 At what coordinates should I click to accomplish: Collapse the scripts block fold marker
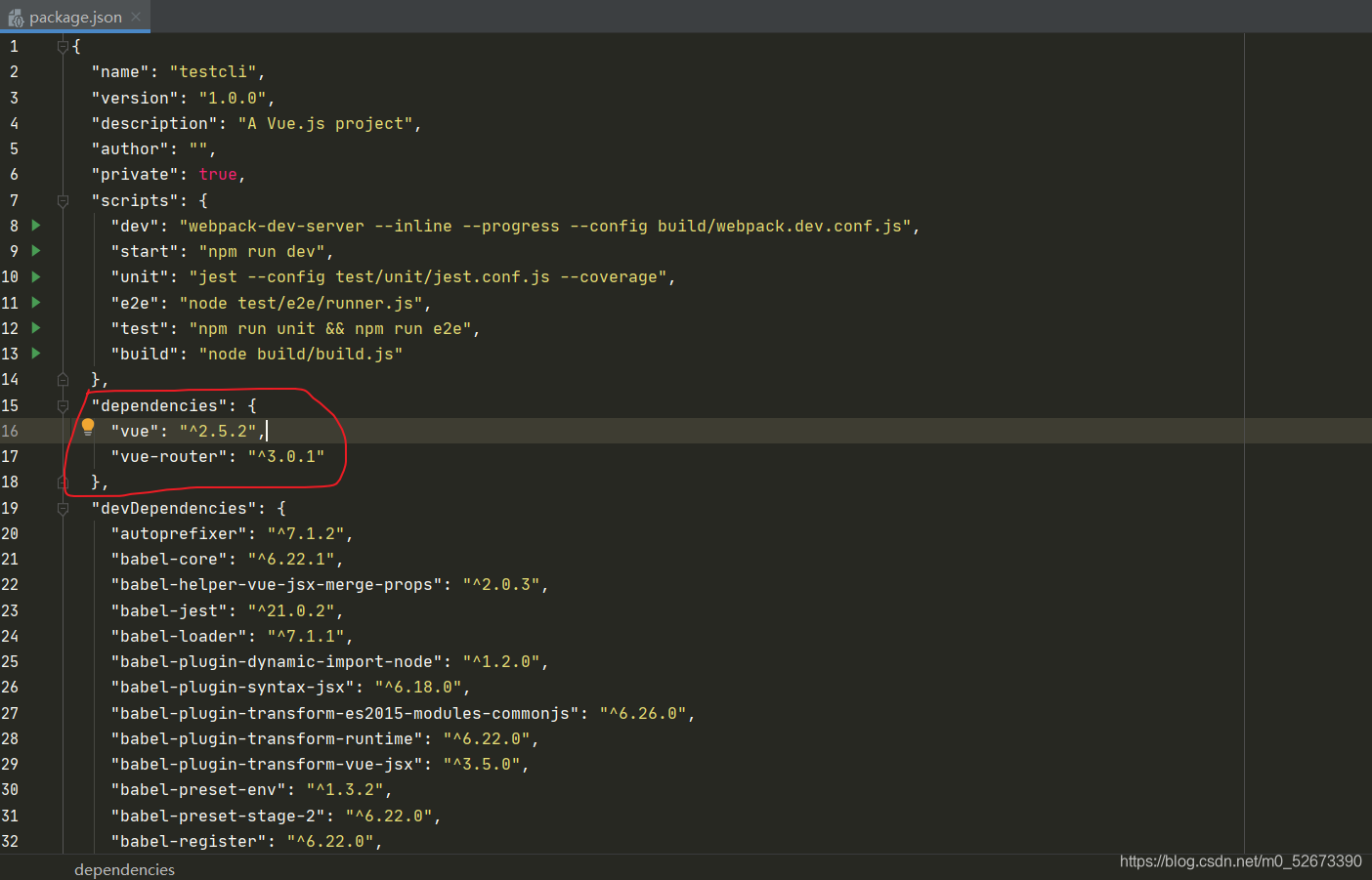(63, 200)
